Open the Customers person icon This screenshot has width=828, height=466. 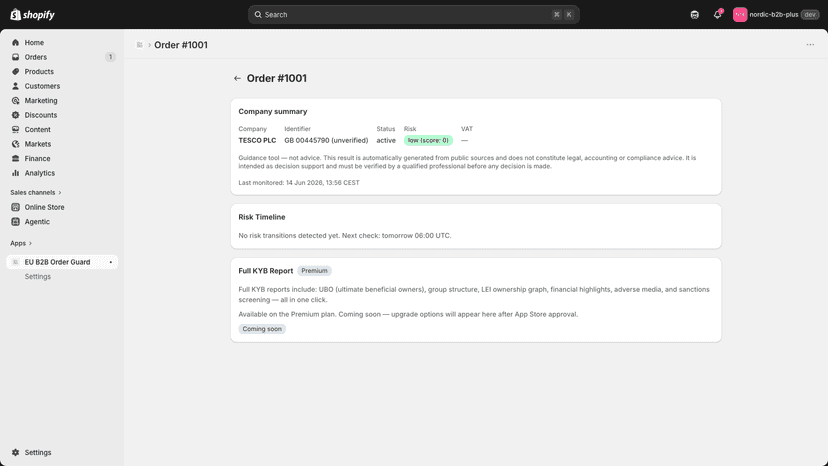pyautogui.click(x=15, y=86)
